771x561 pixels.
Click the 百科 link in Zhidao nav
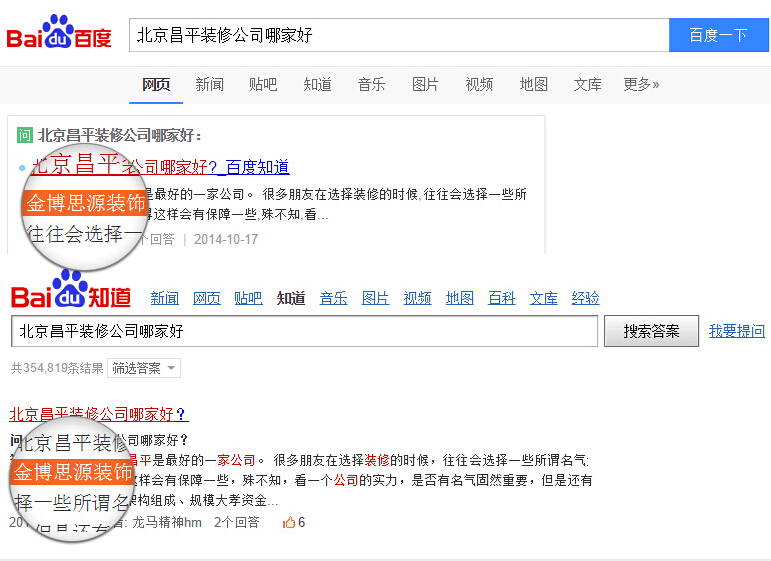[x=502, y=298]
